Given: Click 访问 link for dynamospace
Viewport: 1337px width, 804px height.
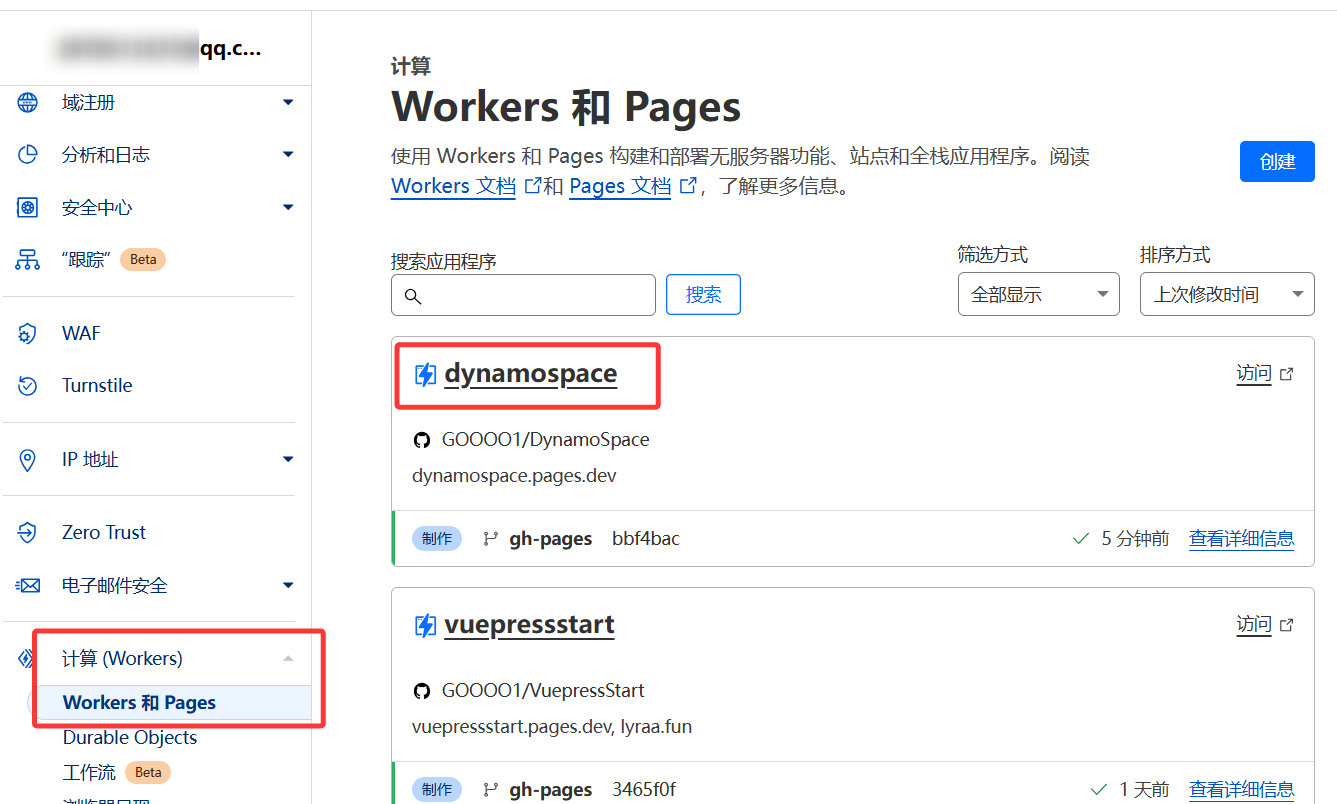Looking at the screenshot, I should pyautogui.click(x=1254, y=374).
